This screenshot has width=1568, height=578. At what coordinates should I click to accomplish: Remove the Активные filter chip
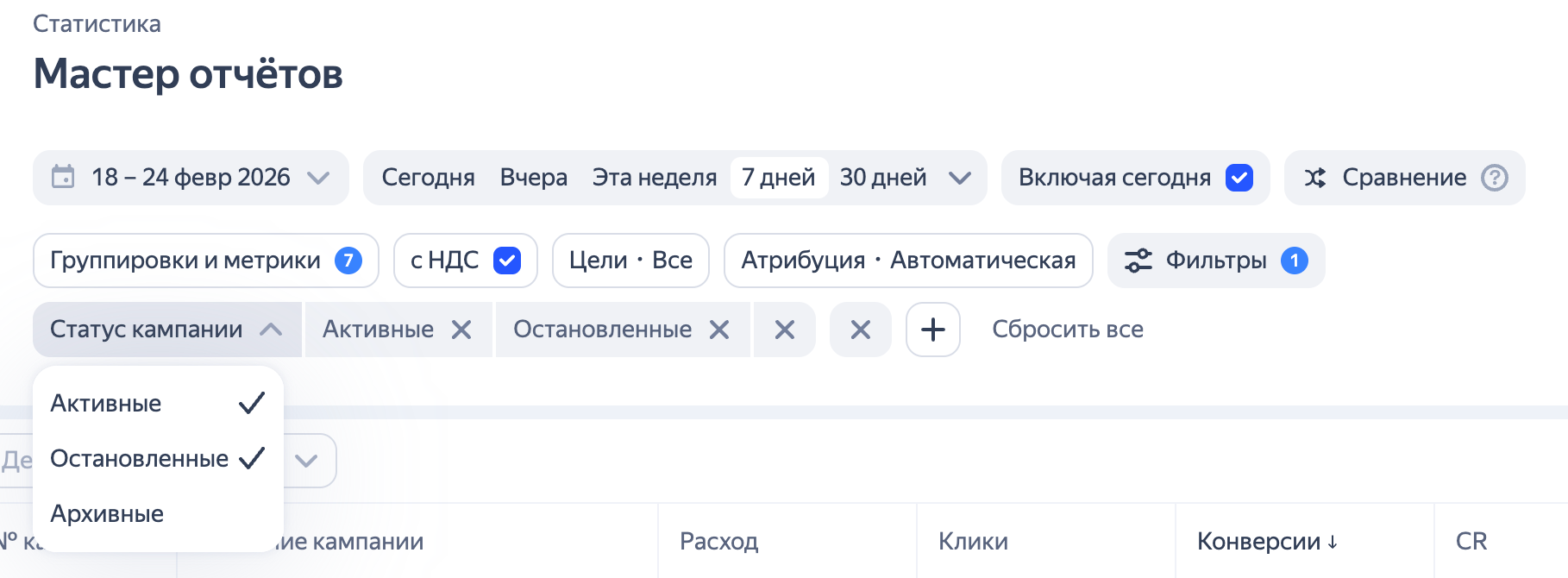pyautogui.click(x=461, y=330)
